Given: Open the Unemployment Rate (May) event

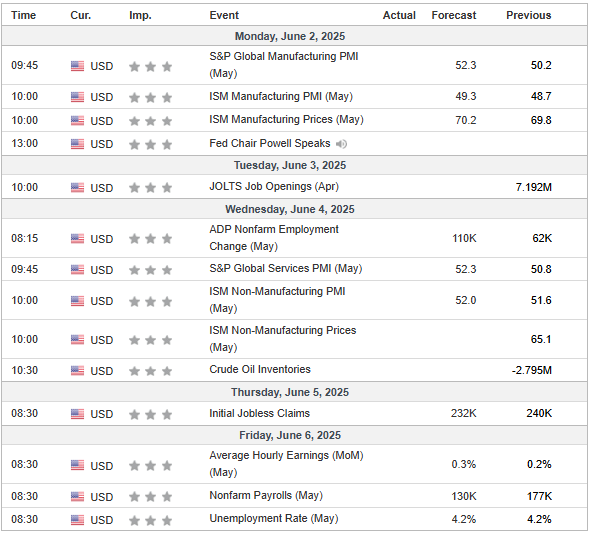Looking at the screenshot, I should pyautogui.click(x=274, y=519).
